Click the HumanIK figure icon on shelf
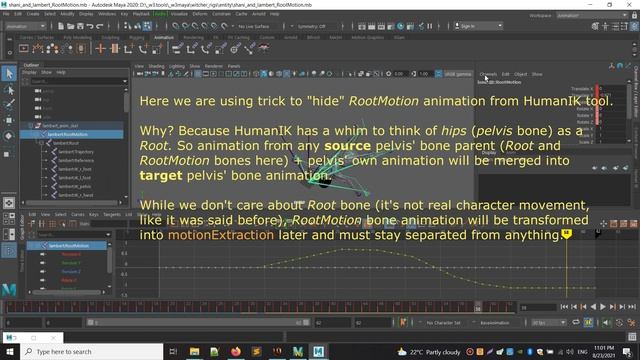Viewport: 640px width, 360px height. click(264, 49)
